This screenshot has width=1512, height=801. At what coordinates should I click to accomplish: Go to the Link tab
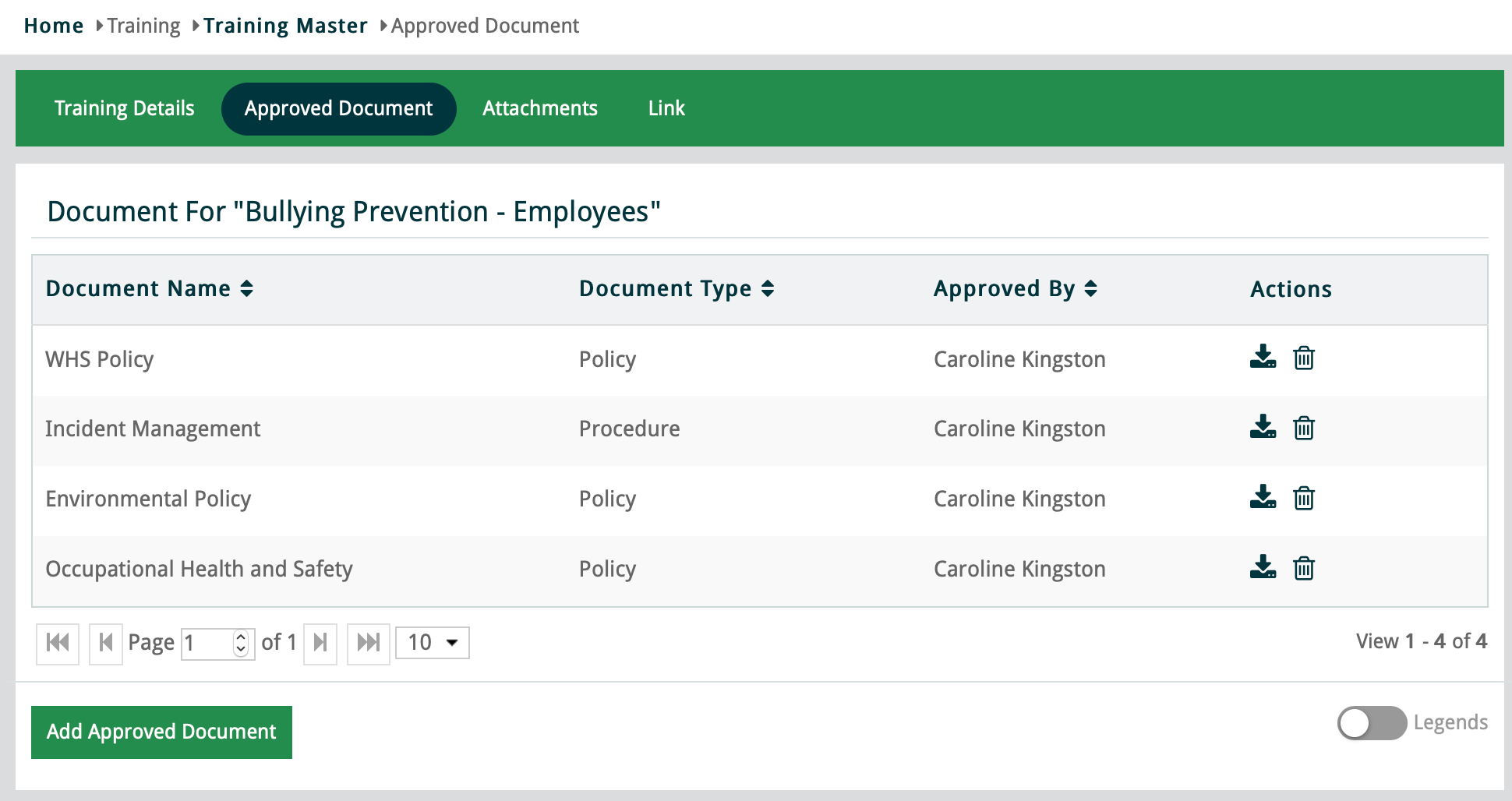click(666, 108)
